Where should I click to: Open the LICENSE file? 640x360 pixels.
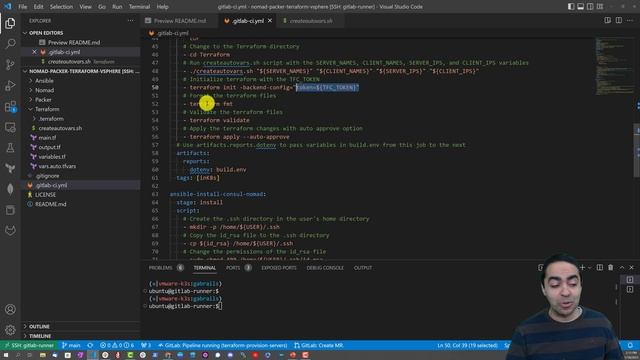(45, 195)
